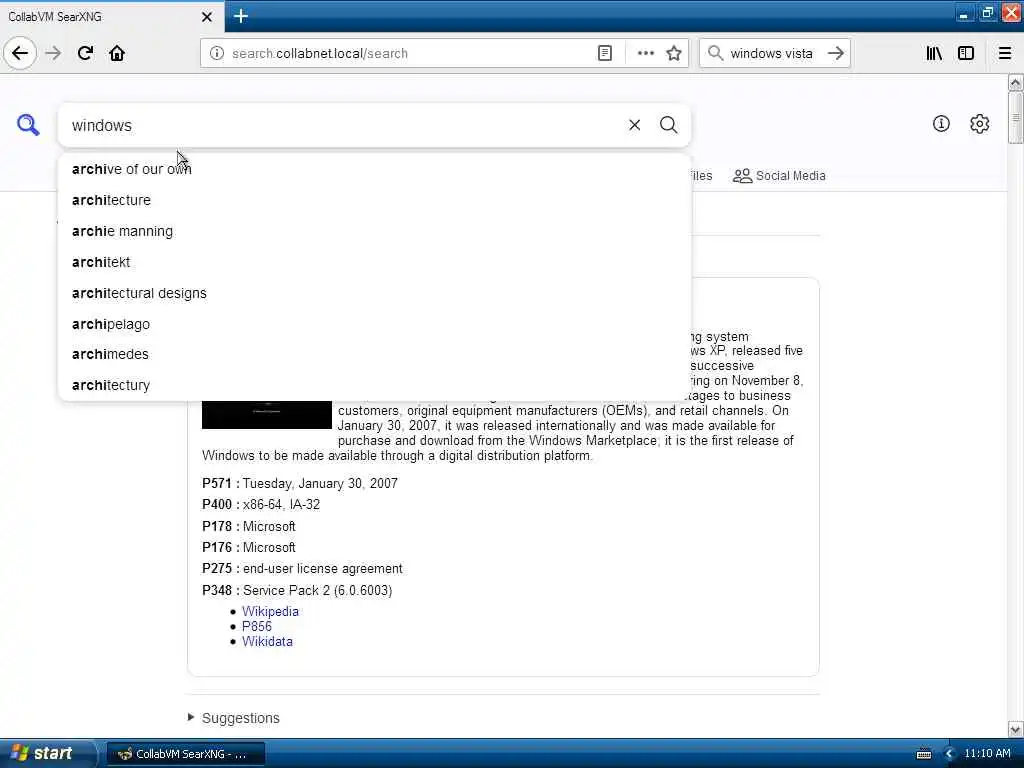Select CollabVM SearXNG taskbar button
The width and height of the screenshot is (1024, 768).
[186, 754]
